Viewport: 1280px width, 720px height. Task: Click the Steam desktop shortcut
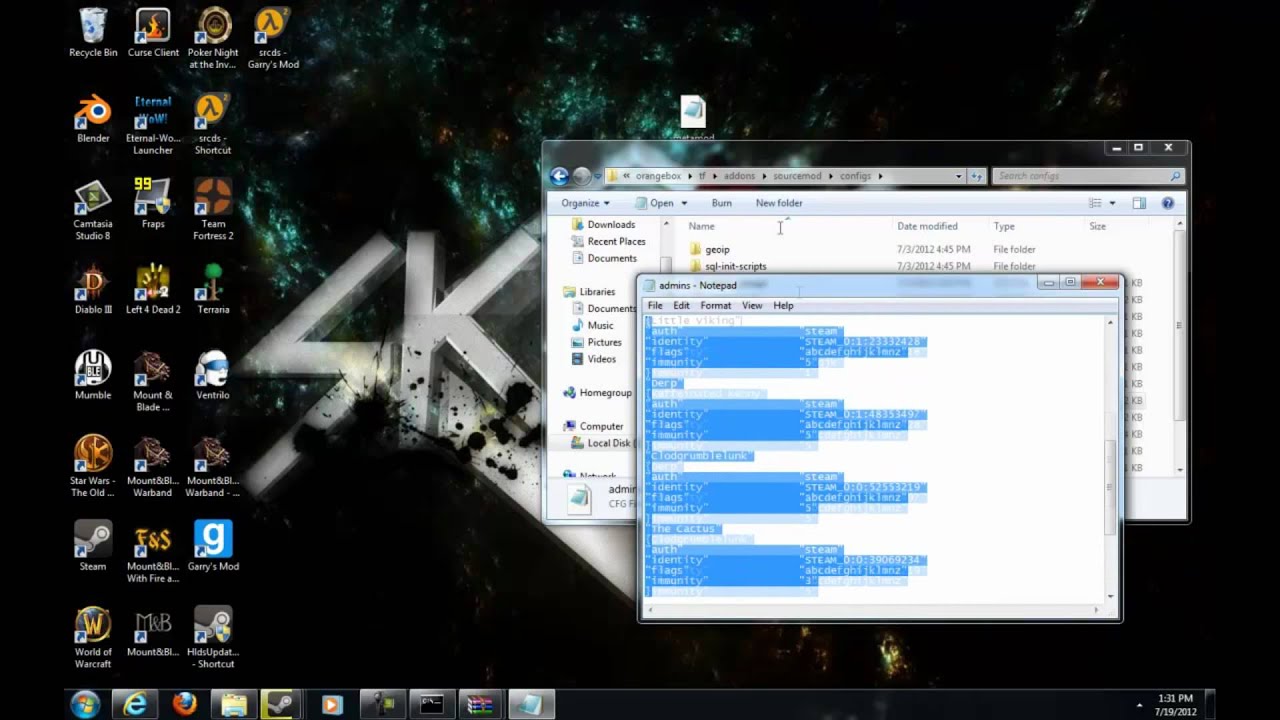93,547
